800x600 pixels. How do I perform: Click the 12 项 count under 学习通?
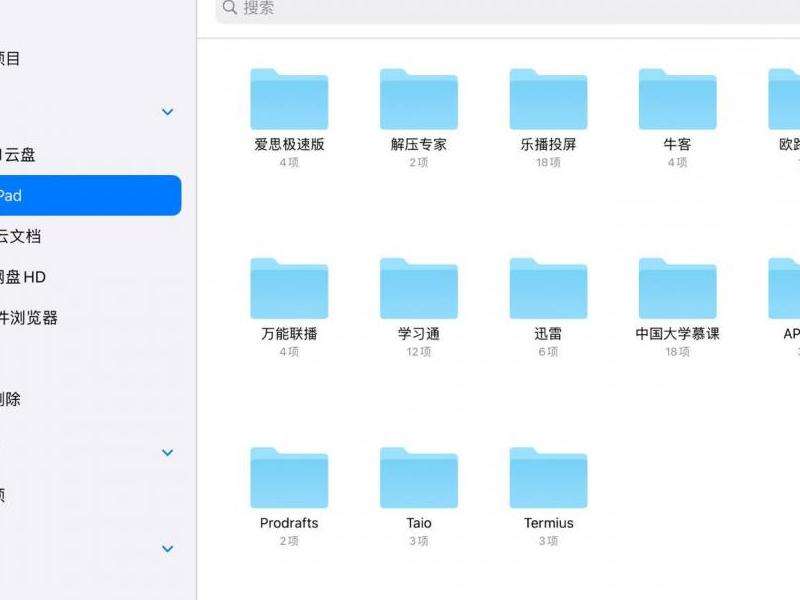point(419,352)
